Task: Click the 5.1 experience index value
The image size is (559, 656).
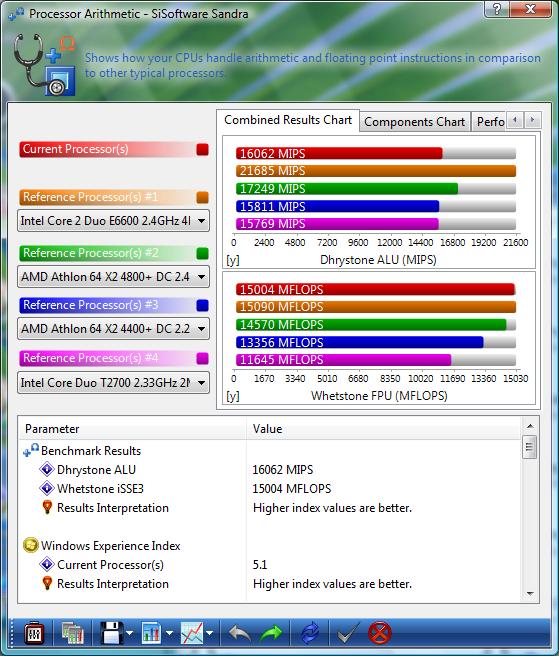Action: [x=260, y=564]
